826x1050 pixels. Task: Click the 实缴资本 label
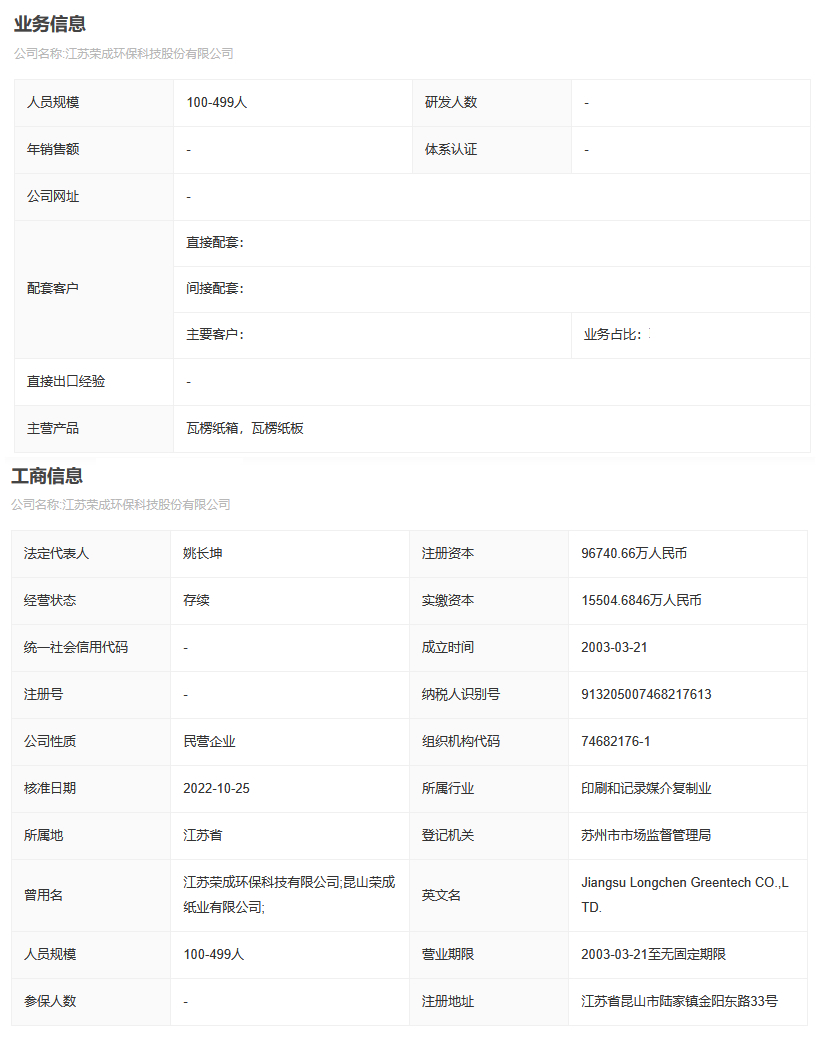(448, 600)
